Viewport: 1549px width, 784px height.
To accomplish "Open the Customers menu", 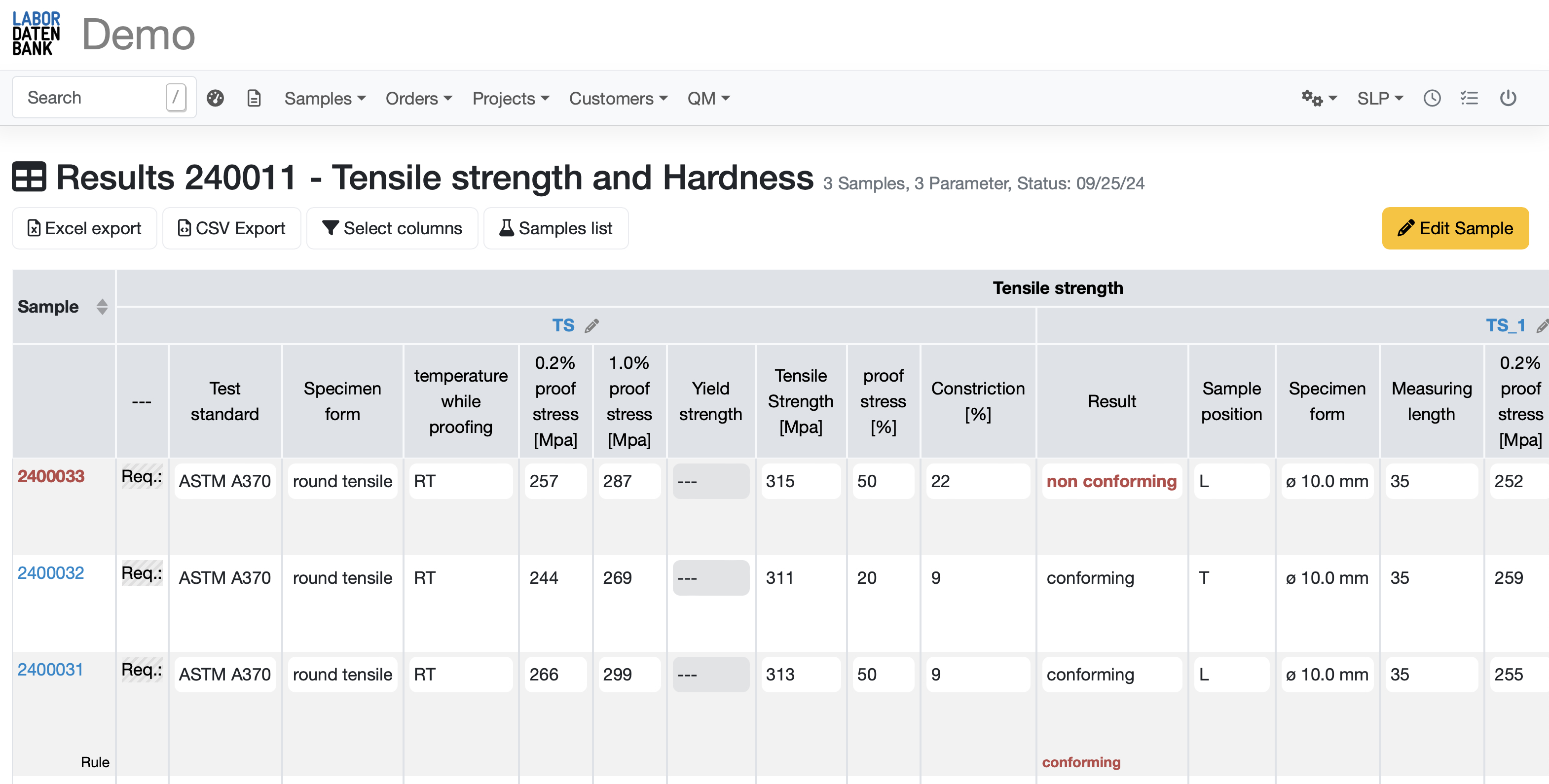I will point(618,98).
